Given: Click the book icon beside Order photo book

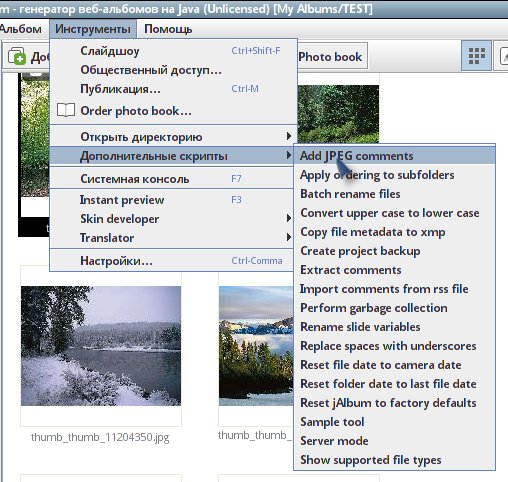Looking at the screenshot, I should coord(66,110).
